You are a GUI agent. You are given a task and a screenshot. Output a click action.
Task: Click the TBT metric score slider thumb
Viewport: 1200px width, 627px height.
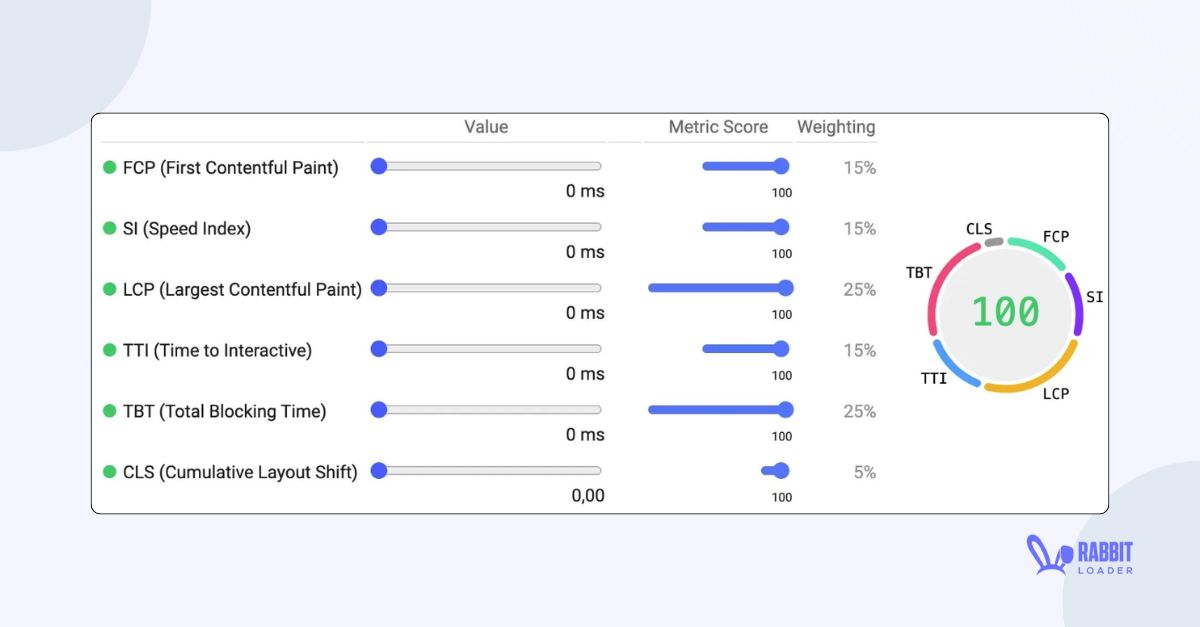[x=786, y=409]
